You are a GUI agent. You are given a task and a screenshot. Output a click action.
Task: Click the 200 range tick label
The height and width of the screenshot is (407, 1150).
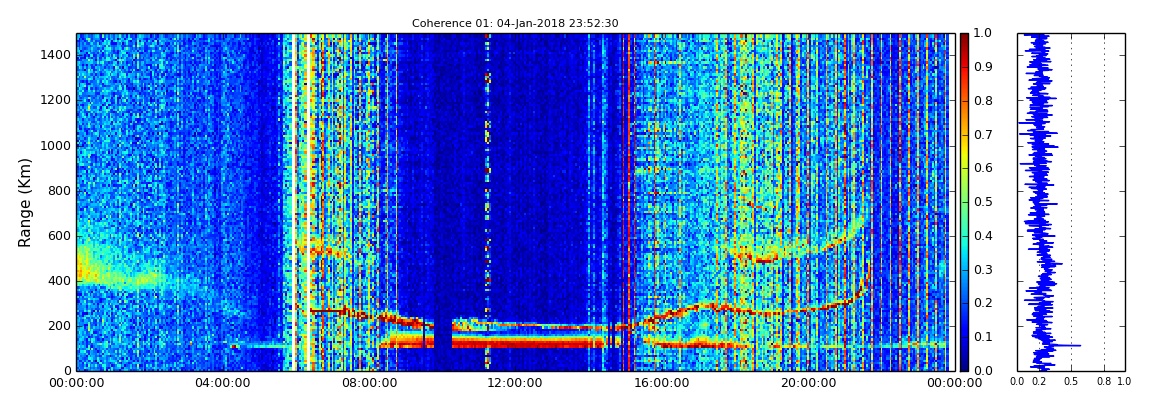point(60,326)
